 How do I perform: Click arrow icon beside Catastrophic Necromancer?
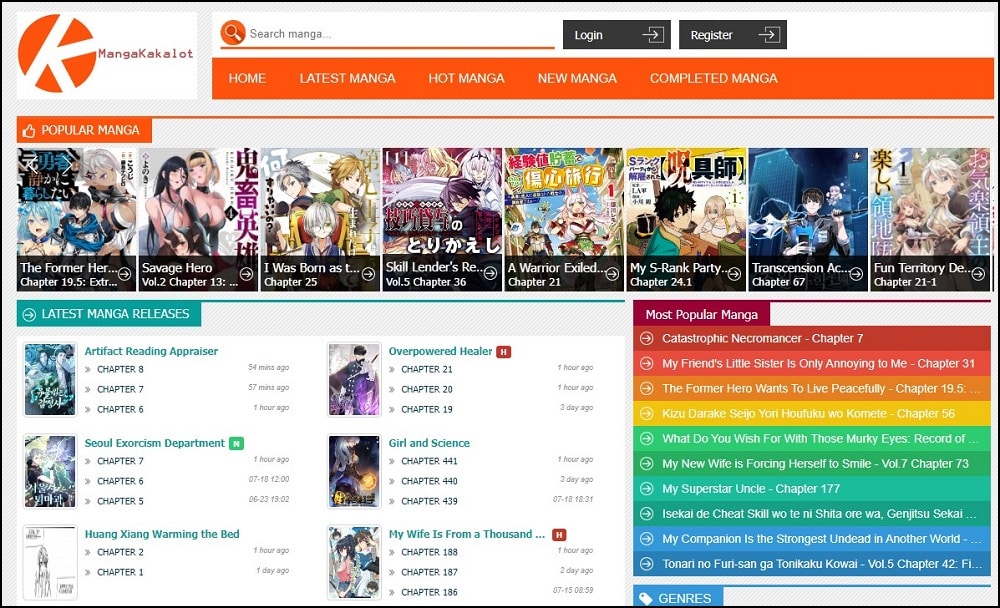(647, 338)
